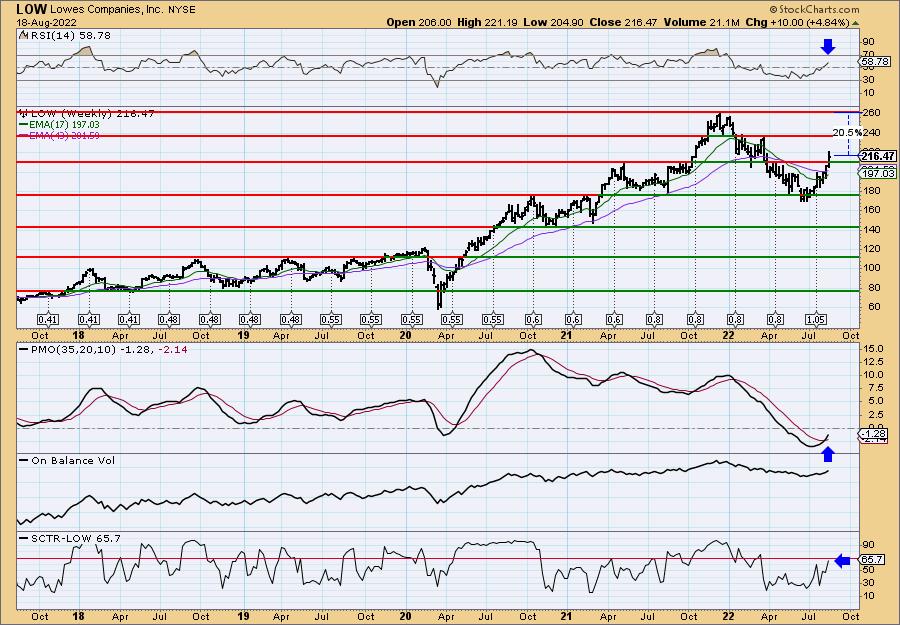The height and width of the screenshot is (625, 900).
Task: Open the StockCharts.com copyright link
Action: pyautogui.click(x=814, y=9)
